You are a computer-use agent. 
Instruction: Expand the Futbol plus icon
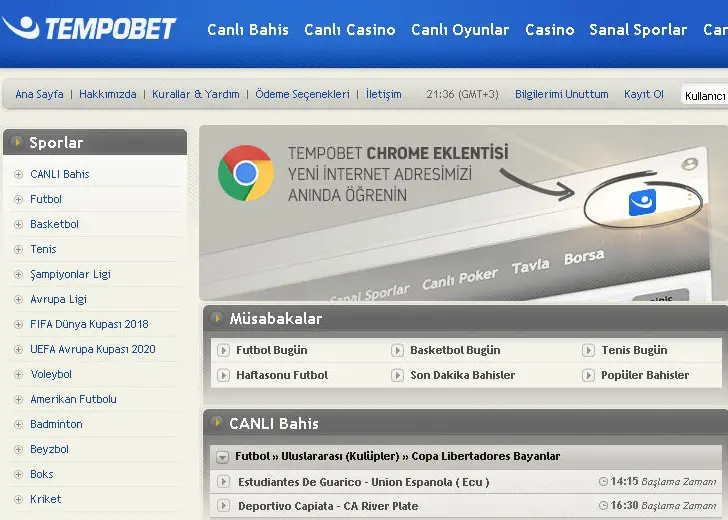[x=19, y=200]
